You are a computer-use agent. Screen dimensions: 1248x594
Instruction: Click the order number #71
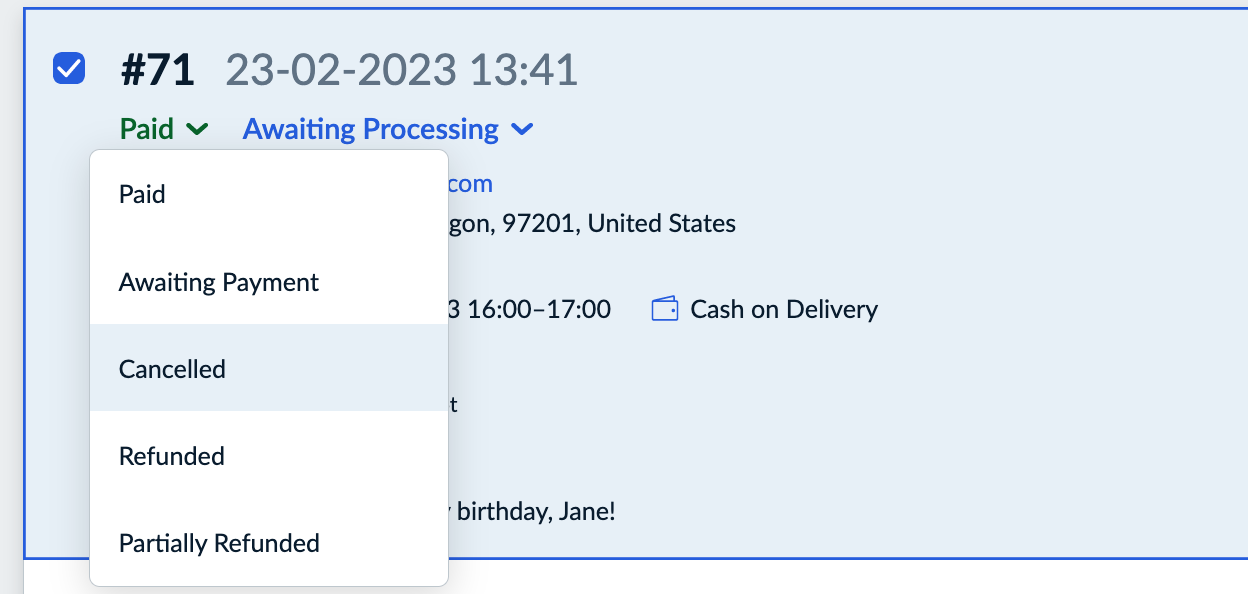(x=157, y=67)
